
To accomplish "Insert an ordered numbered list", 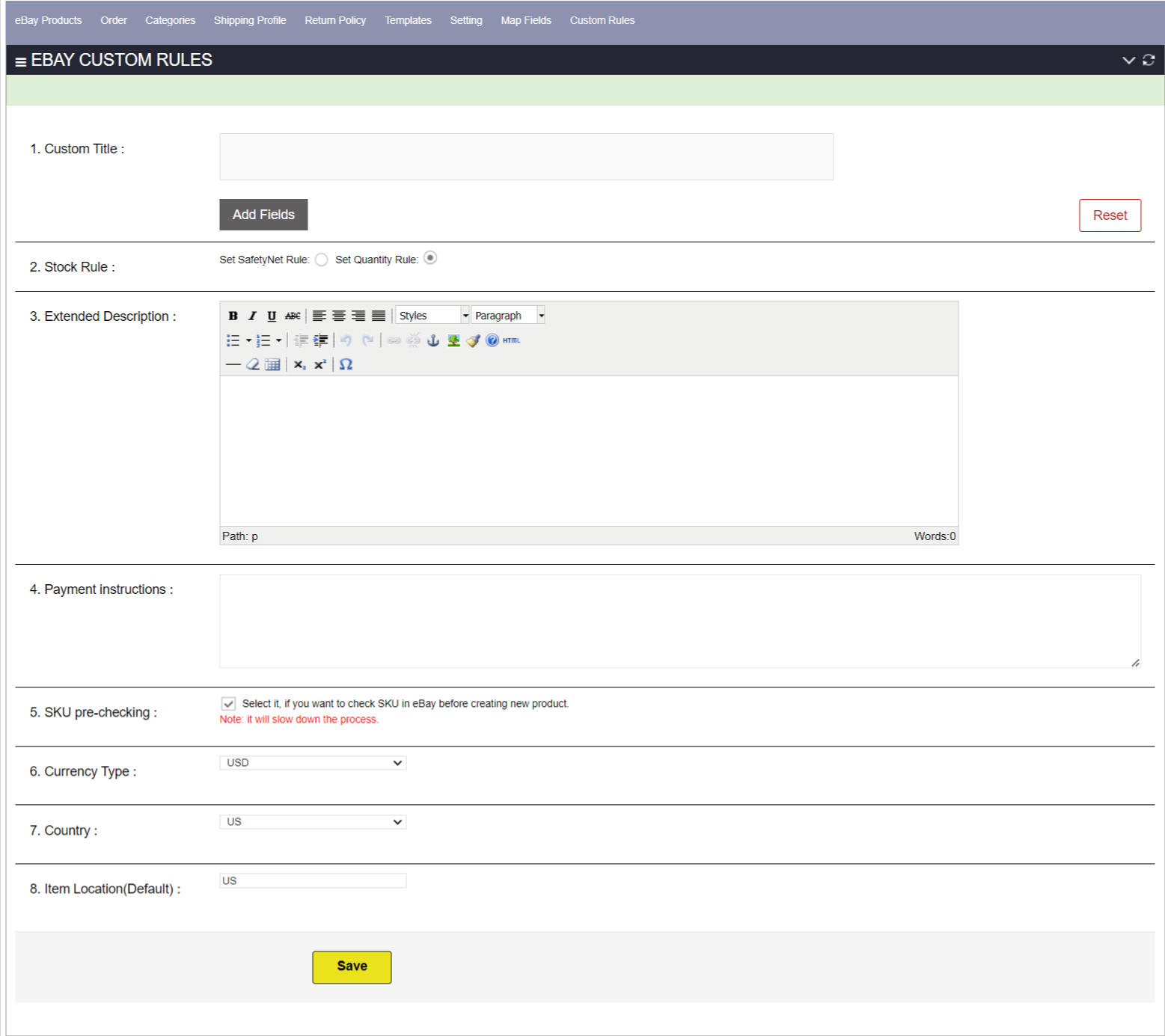I will coord(263,340).
